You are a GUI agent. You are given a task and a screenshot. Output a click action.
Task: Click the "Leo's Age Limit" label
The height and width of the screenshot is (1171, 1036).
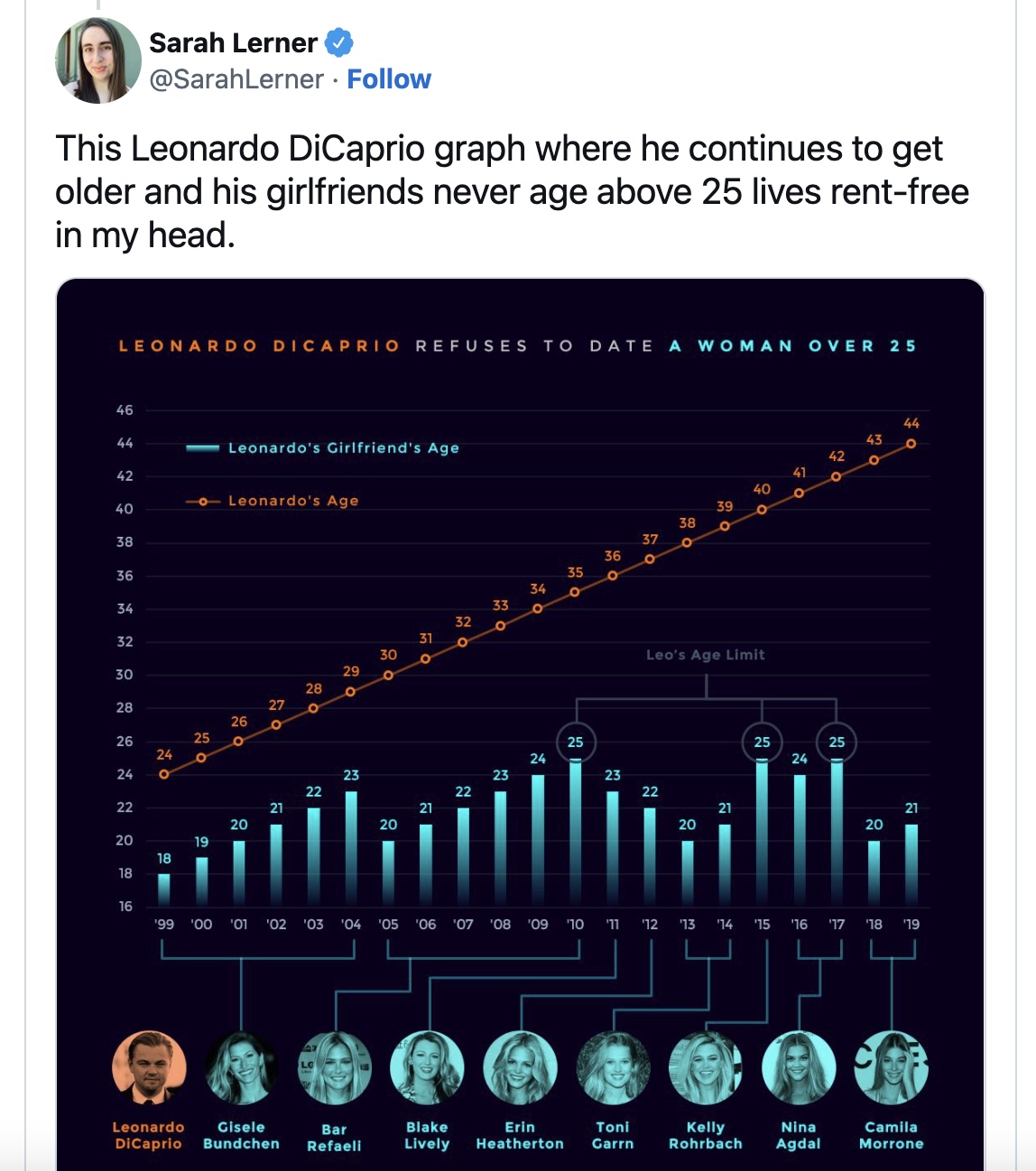[706, 655]
